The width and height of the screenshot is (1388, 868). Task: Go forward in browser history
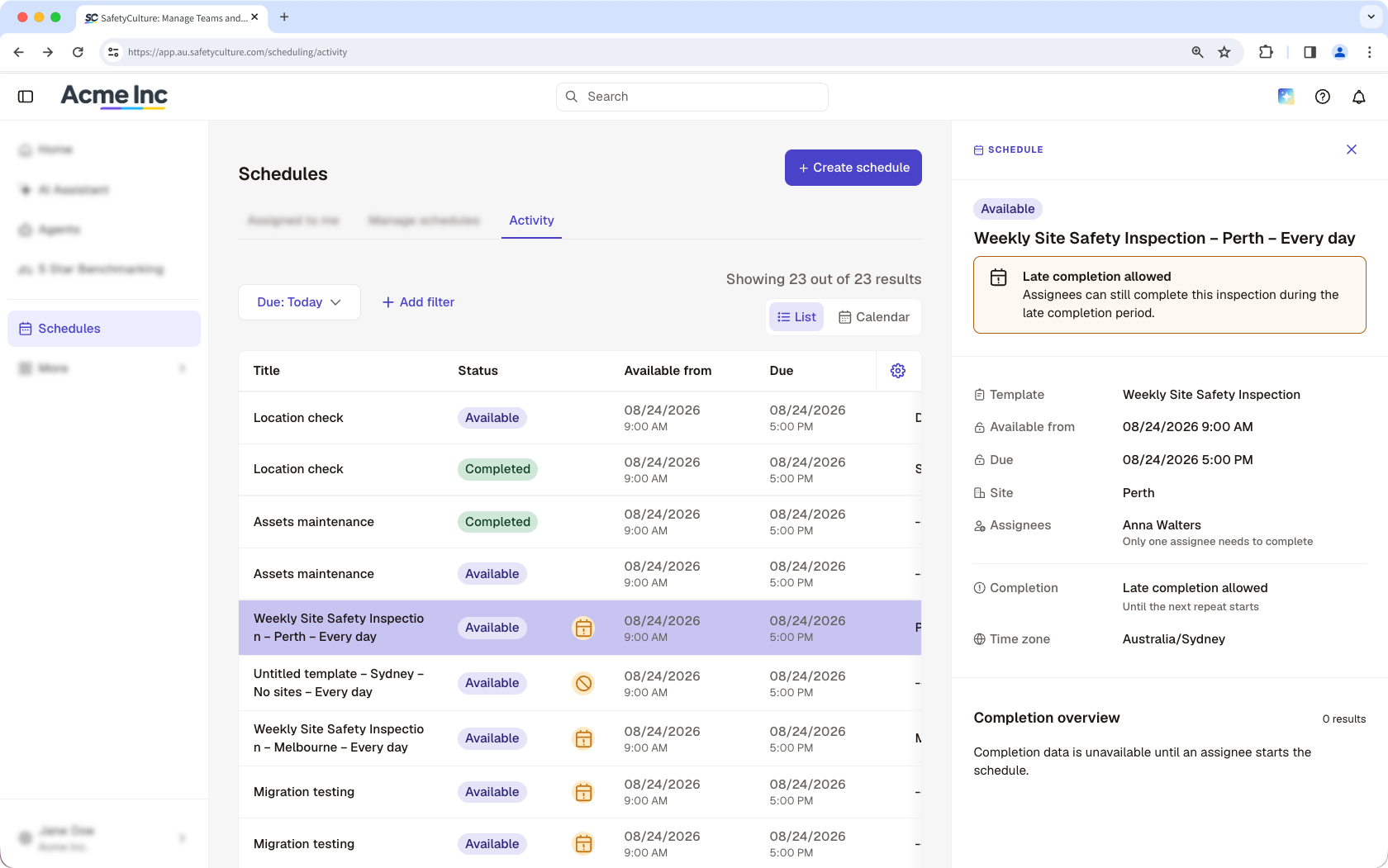(48, 52)
